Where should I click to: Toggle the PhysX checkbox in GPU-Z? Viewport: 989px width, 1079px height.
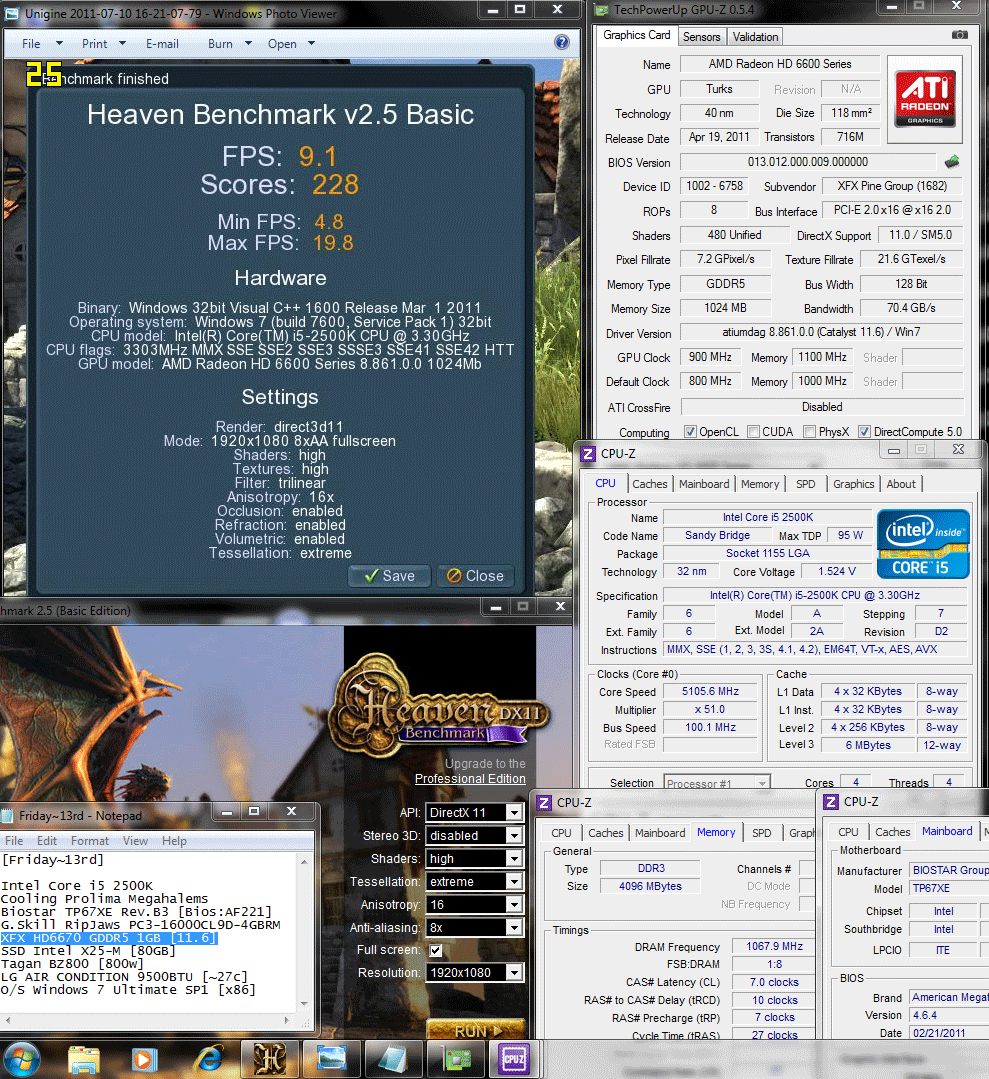(809, 431)
